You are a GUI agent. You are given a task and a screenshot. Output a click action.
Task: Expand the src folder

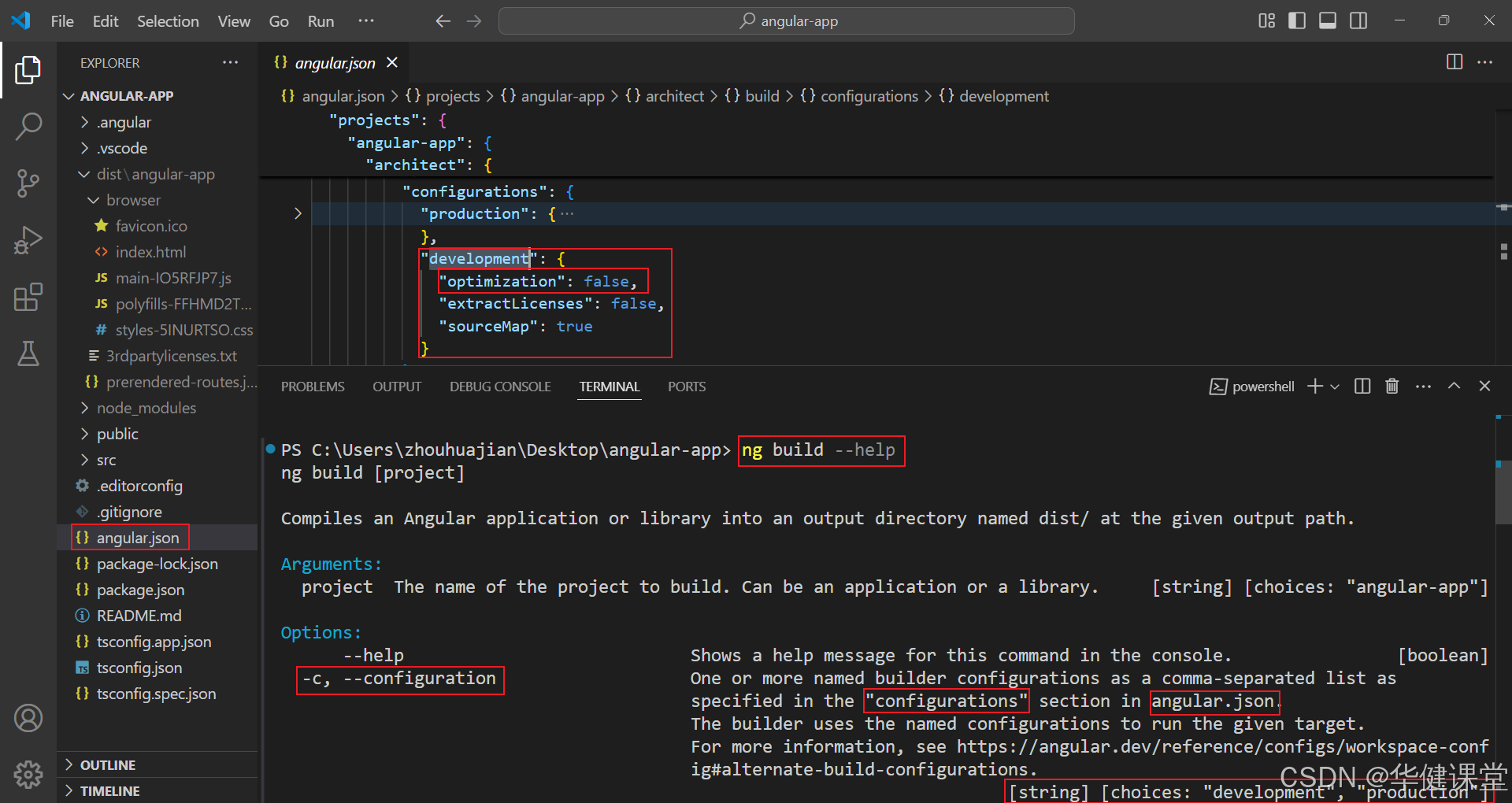tap(157, 460)
